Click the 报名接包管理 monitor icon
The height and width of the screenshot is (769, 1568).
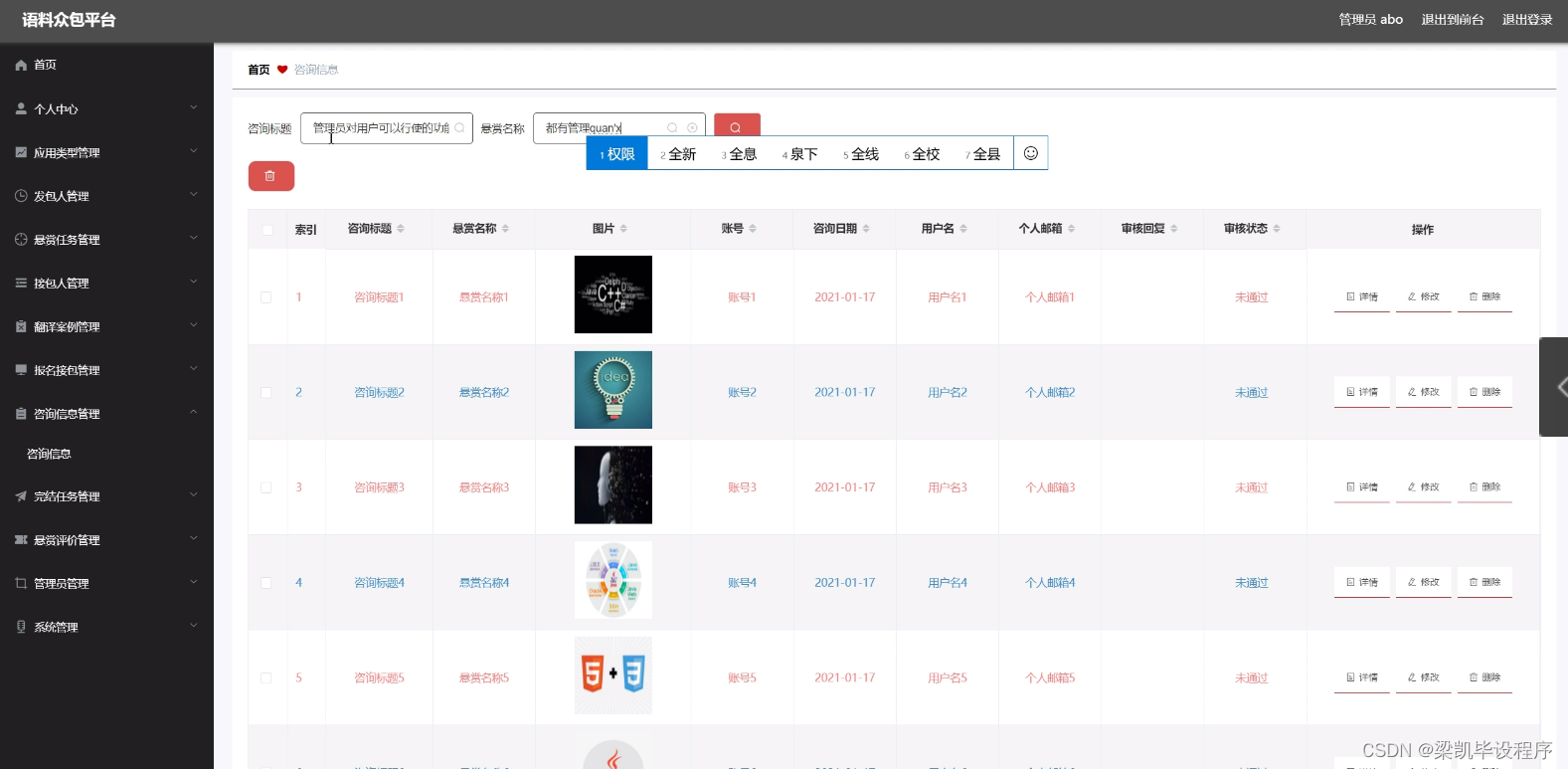(21, 370)
